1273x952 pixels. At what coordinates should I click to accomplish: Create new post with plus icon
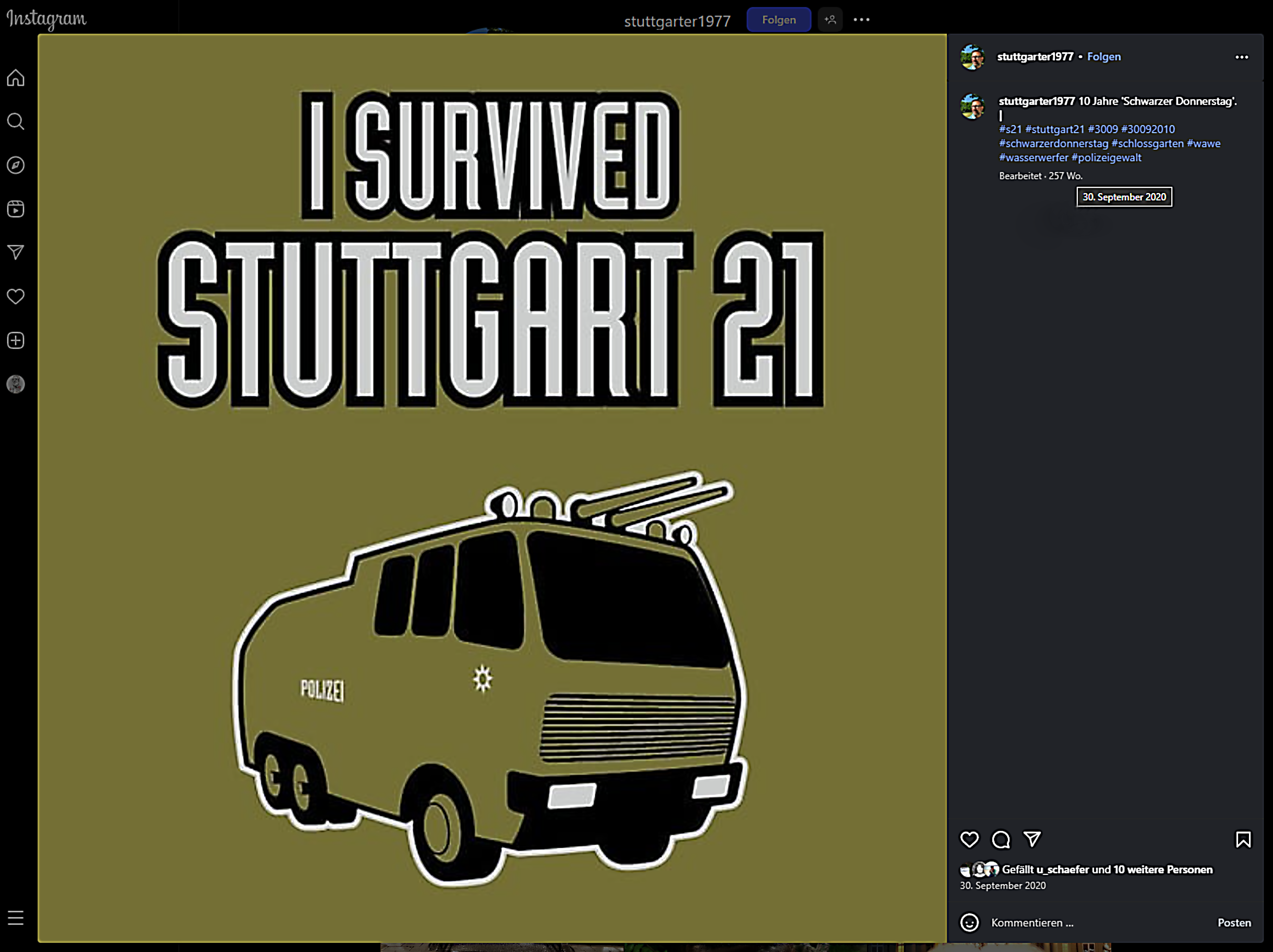[16, 340]
